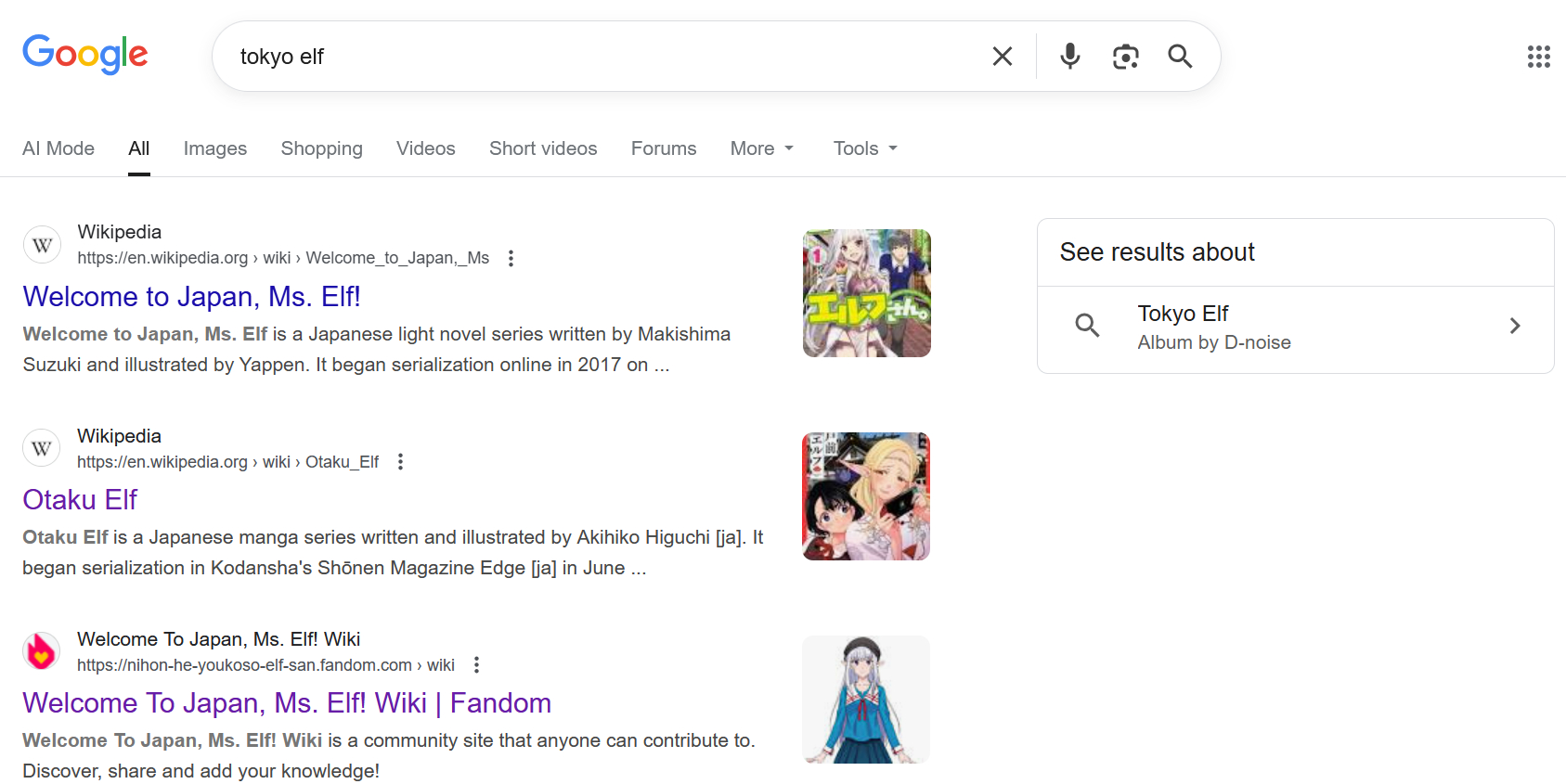Click the Fandom flame favicon
This screenshot has width=1566, height=784.
coord(42,651)
